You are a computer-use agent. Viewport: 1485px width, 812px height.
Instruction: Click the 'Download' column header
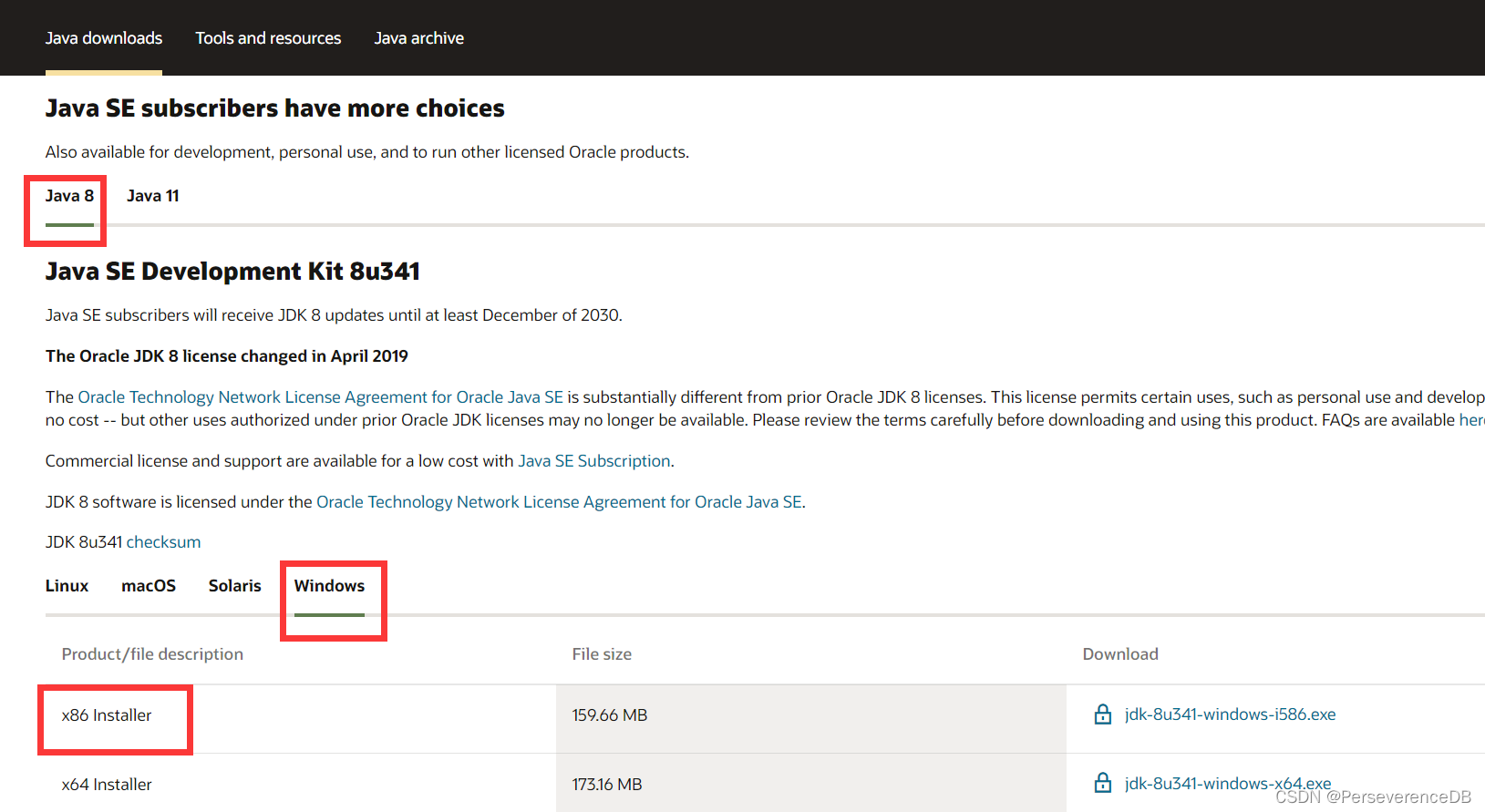[1120, 654]
